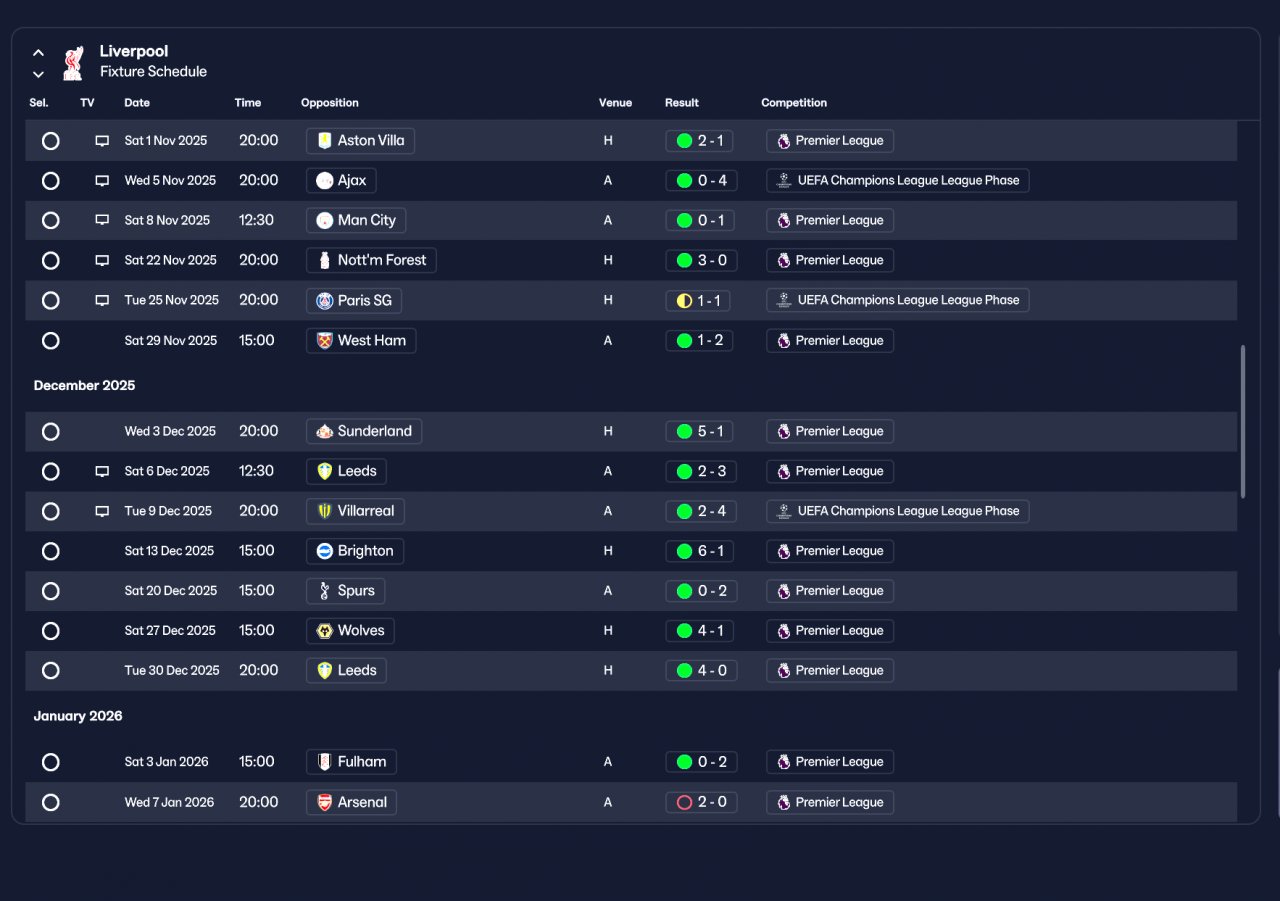Screen dimensions: 1280x901
Task: Open the 4 - 1 Wolves result
Action: [700, 631]
